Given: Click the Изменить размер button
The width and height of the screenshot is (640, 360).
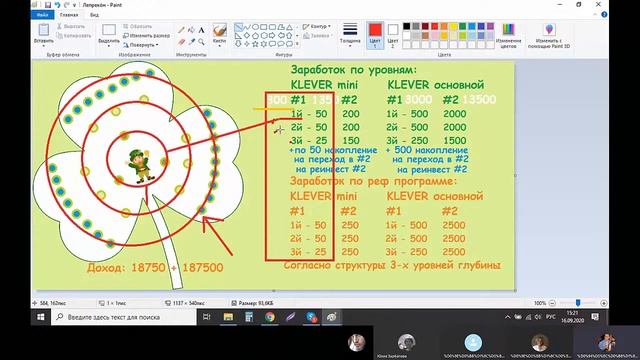Looking at the screenshot, I should [x=147, y=36].
